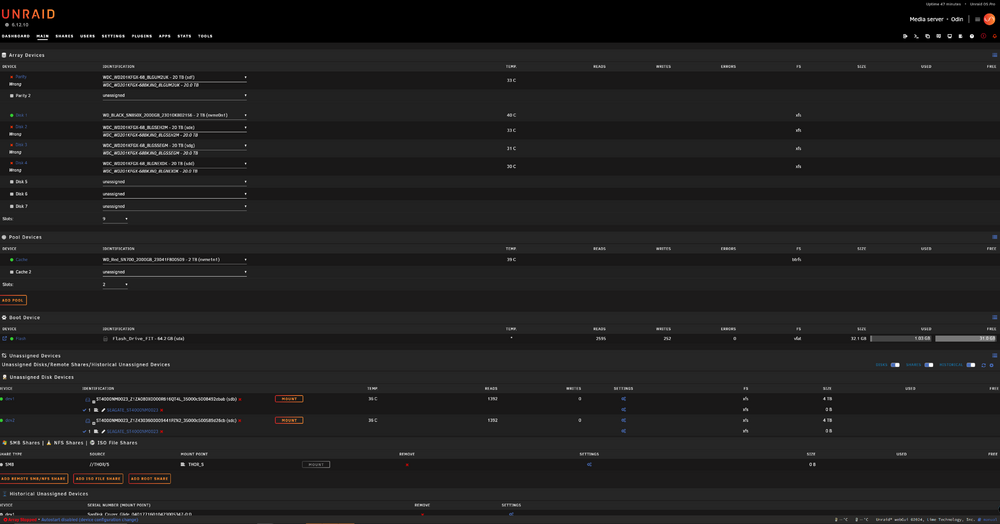Image resolution: width=1000 pixels, height=524 pixels.
Task: Toggle Boot Device section view icon
Action: point(994,317)
